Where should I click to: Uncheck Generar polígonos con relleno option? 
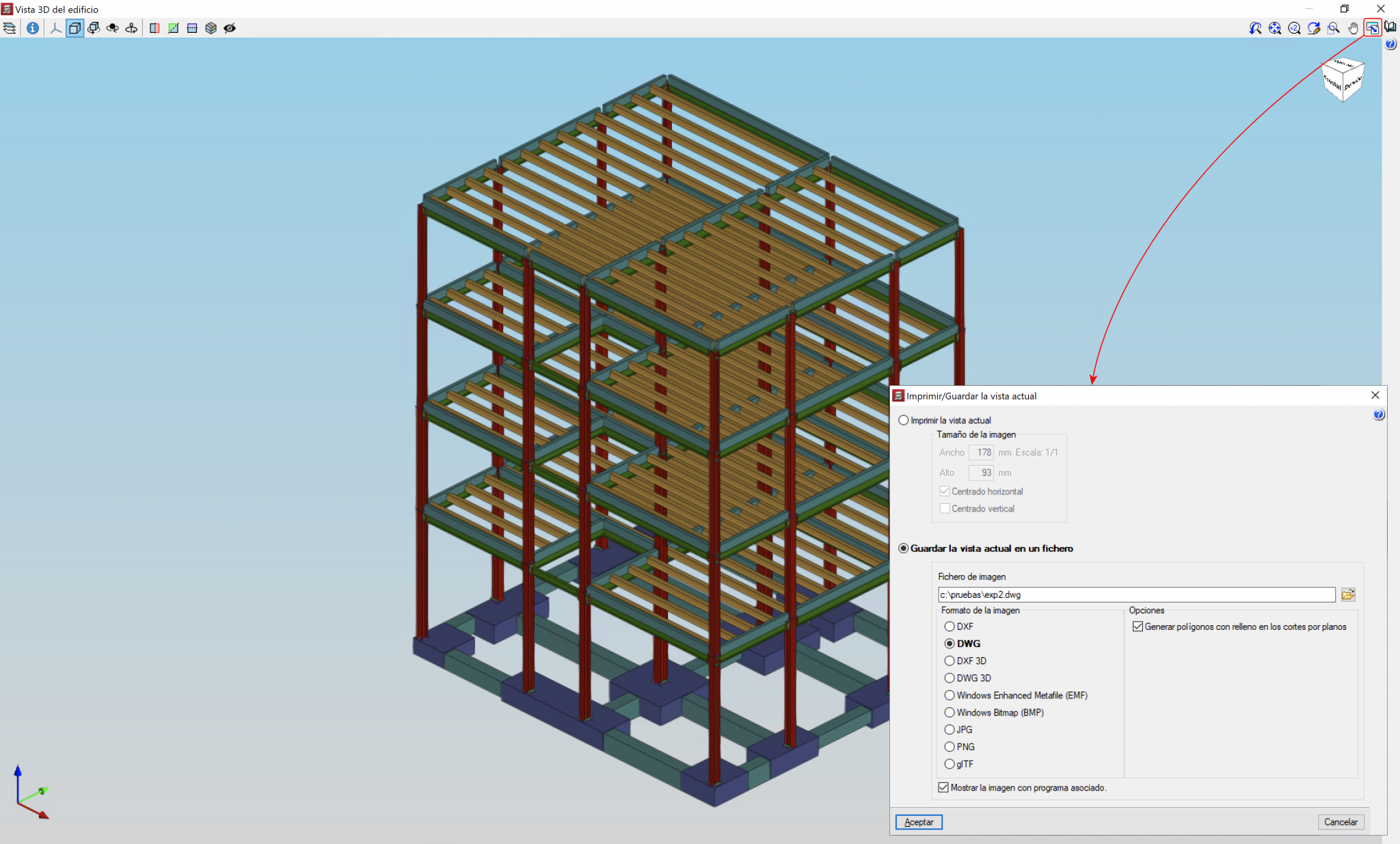[x=1137, y=627]
